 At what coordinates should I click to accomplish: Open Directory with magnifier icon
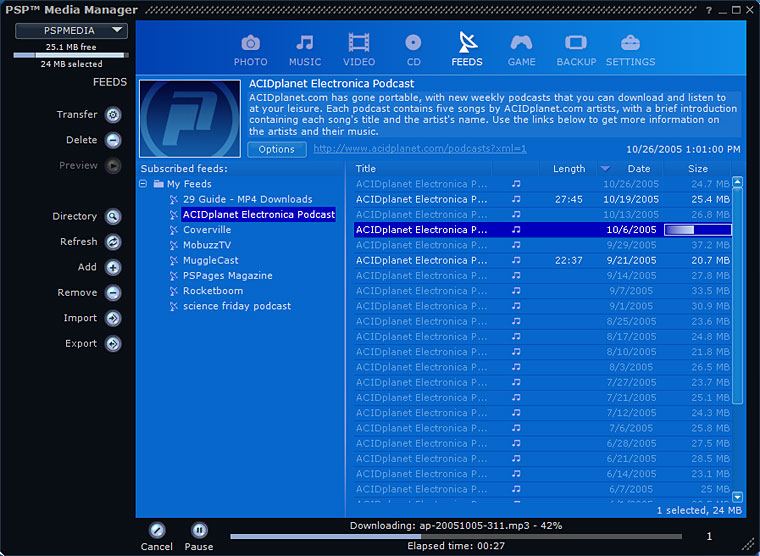pos(113,217)
